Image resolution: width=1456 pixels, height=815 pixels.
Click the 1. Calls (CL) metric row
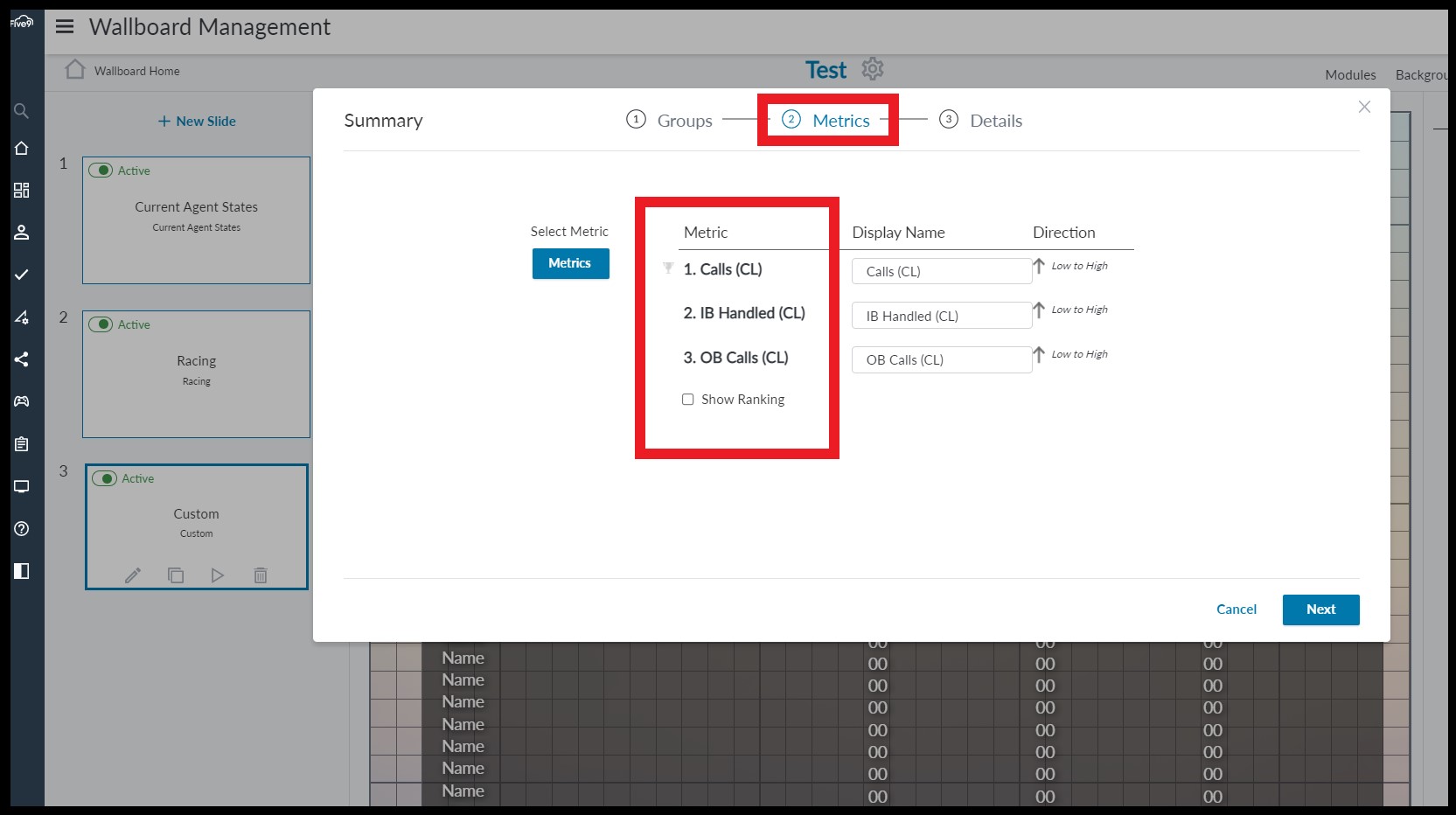coord(722,269)
